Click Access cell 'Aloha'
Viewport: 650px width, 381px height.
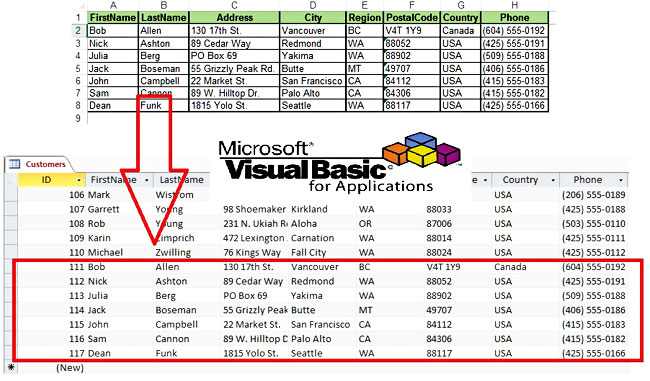[304, 224]
